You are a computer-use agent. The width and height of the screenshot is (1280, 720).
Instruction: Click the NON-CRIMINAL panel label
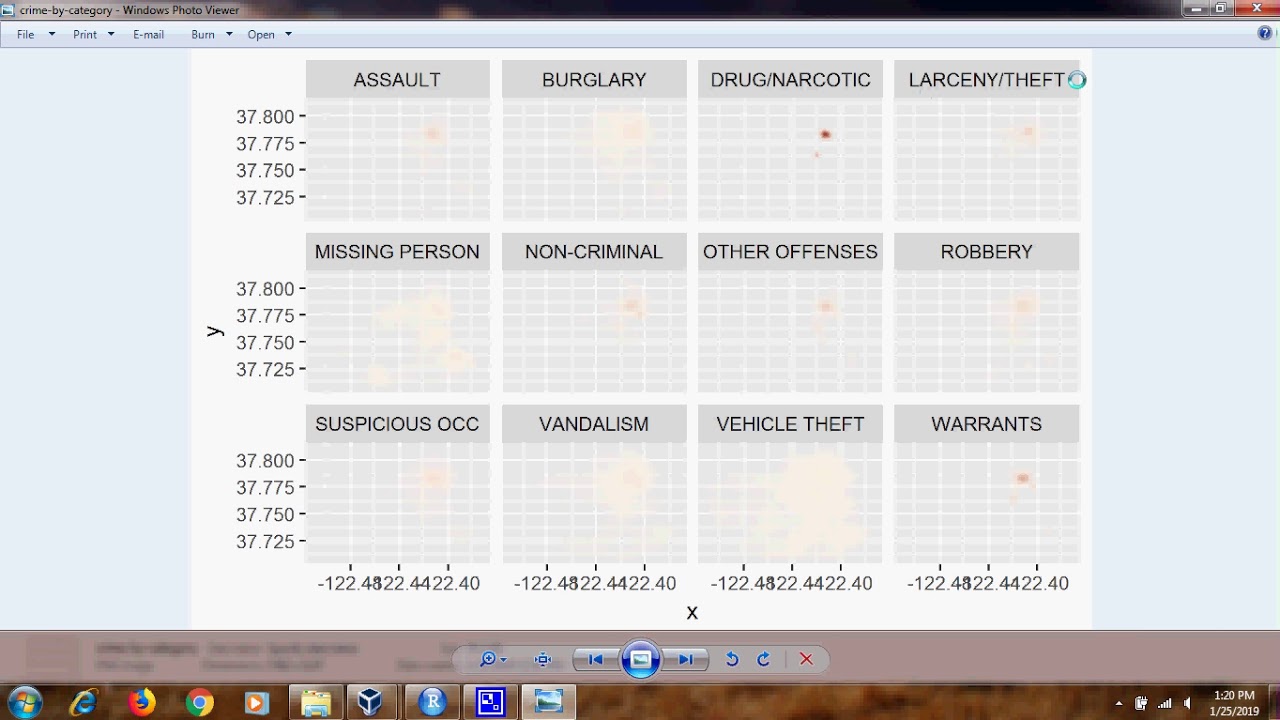[x=594, y=252]
